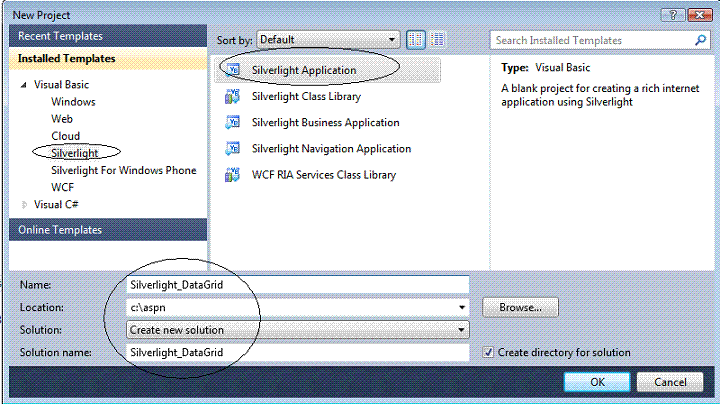Click the OK button

click(x=597, y=382)
